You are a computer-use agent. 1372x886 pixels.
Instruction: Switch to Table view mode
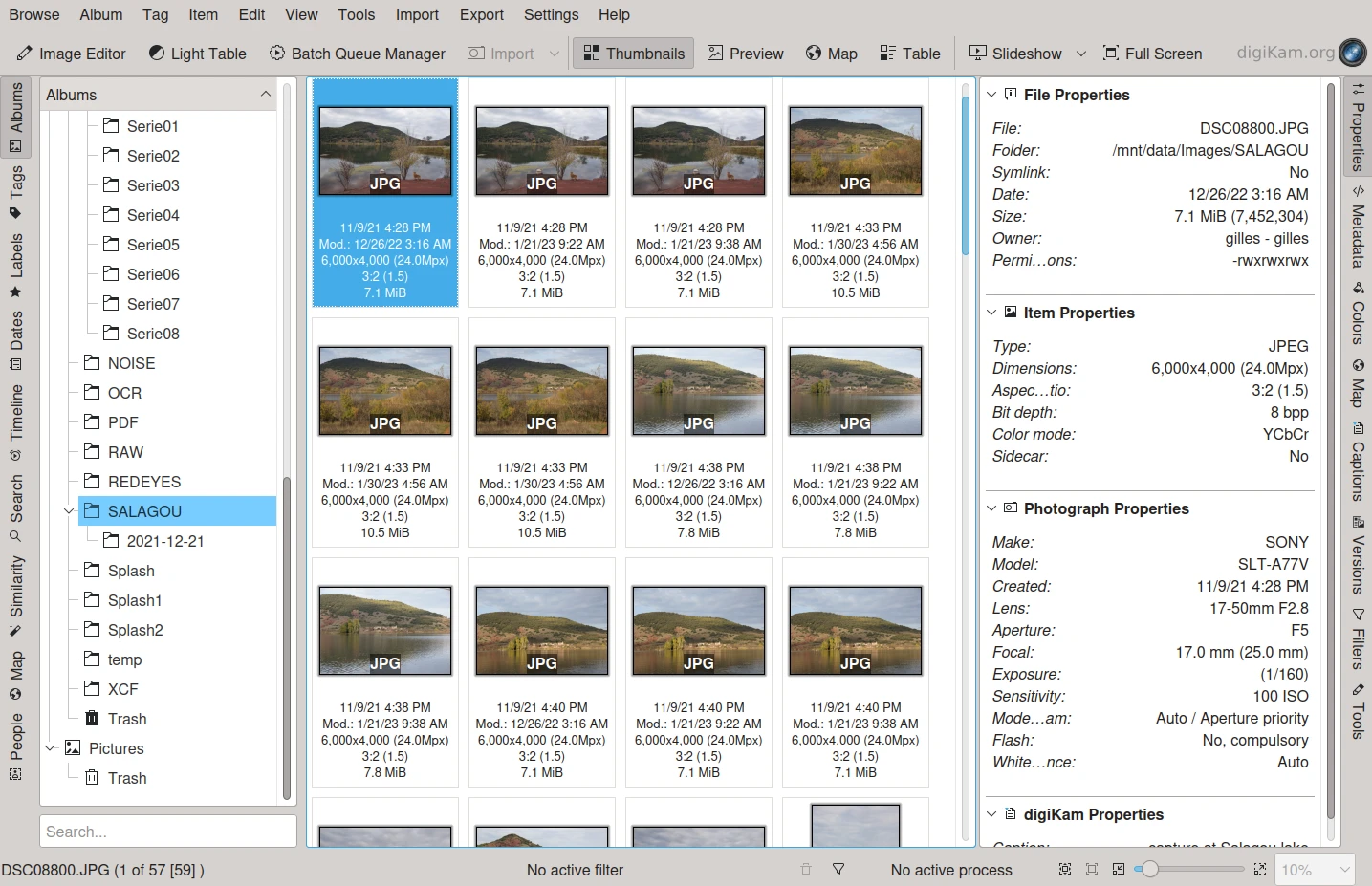tap(909, 54)
